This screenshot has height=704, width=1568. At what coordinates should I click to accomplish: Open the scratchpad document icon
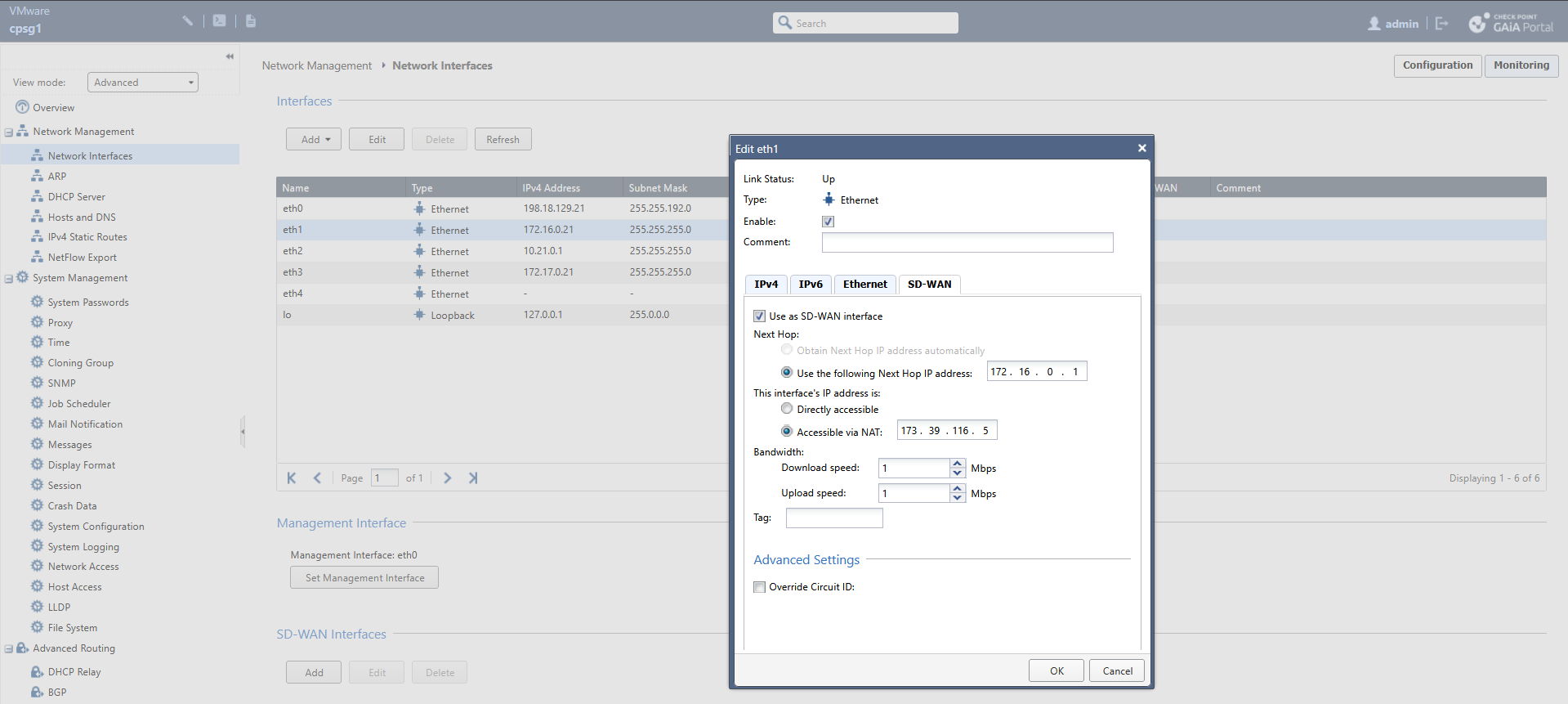251,21
